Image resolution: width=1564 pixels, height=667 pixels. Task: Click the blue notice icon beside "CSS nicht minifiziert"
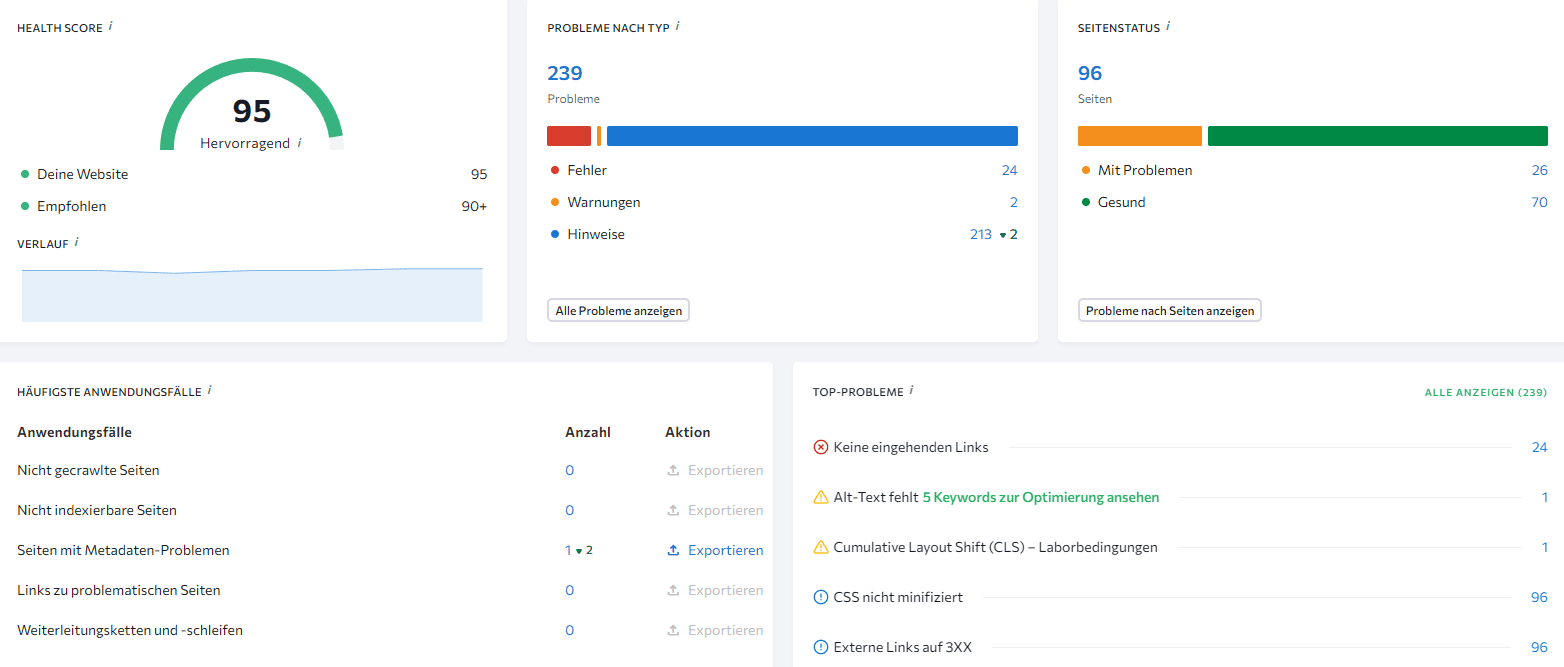[x=820, y=597]
